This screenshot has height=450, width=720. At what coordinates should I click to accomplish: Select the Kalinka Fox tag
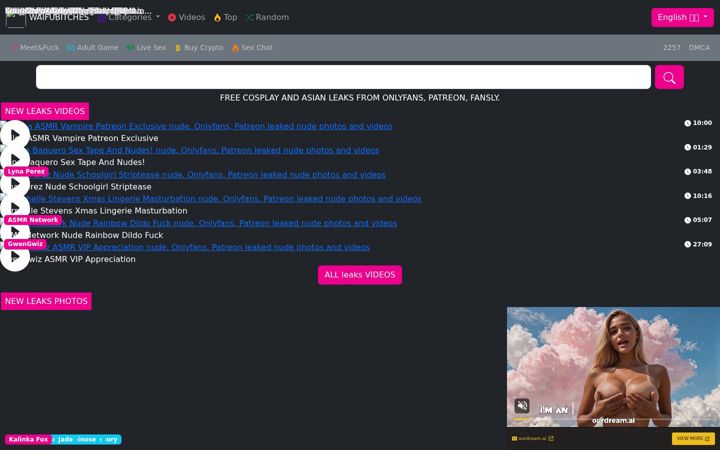tap(28, 439)
